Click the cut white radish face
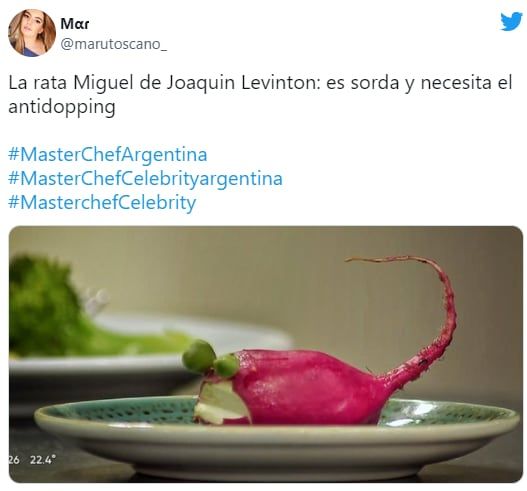This screenshot has width=527, height=491. tap(220, 403)
